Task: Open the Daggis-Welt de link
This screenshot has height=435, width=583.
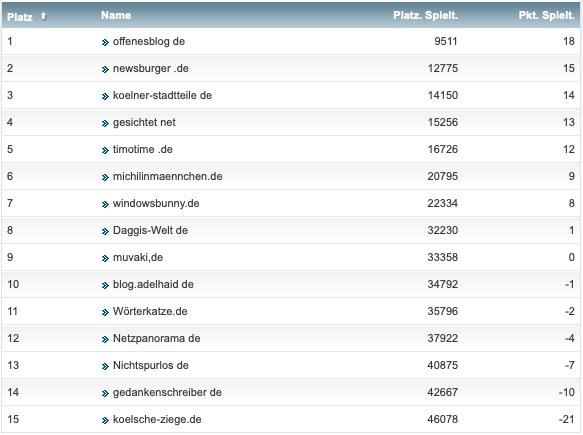Action: coord(150,231)
